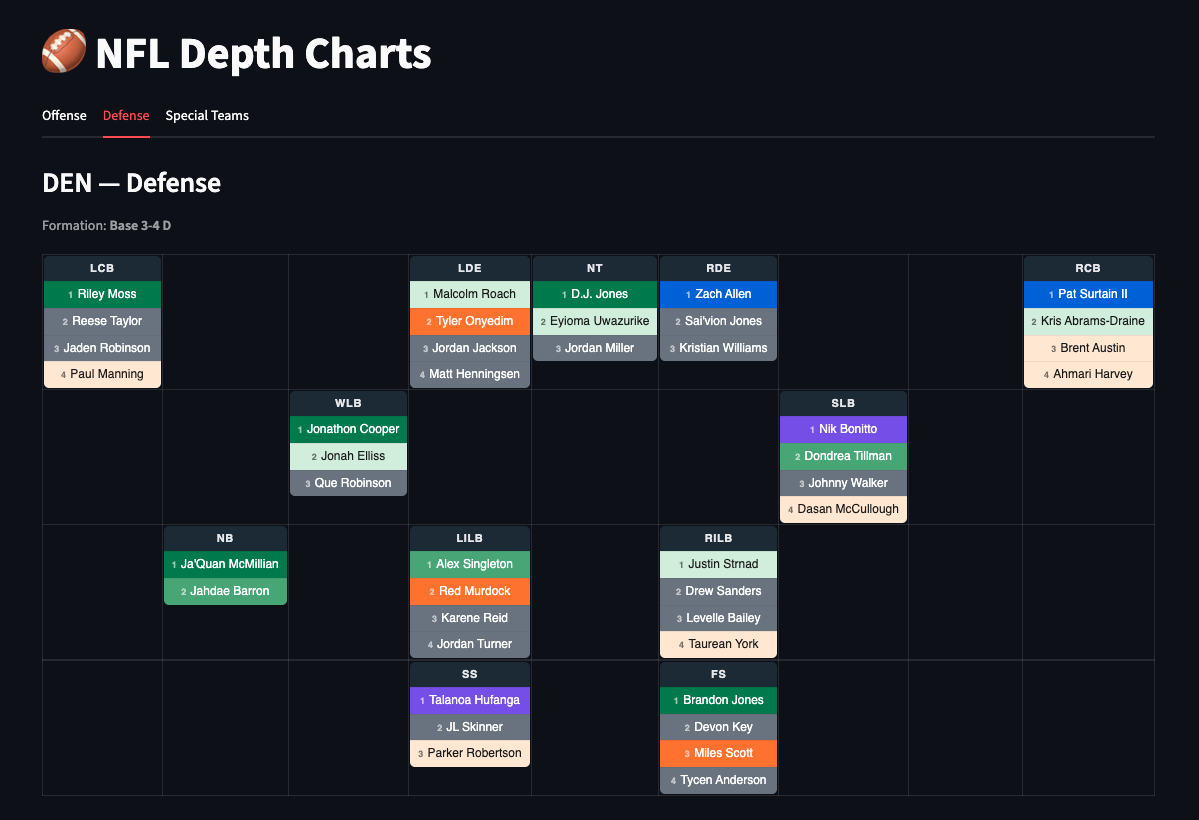Click Karene Reid player cell

coord(470,618)
